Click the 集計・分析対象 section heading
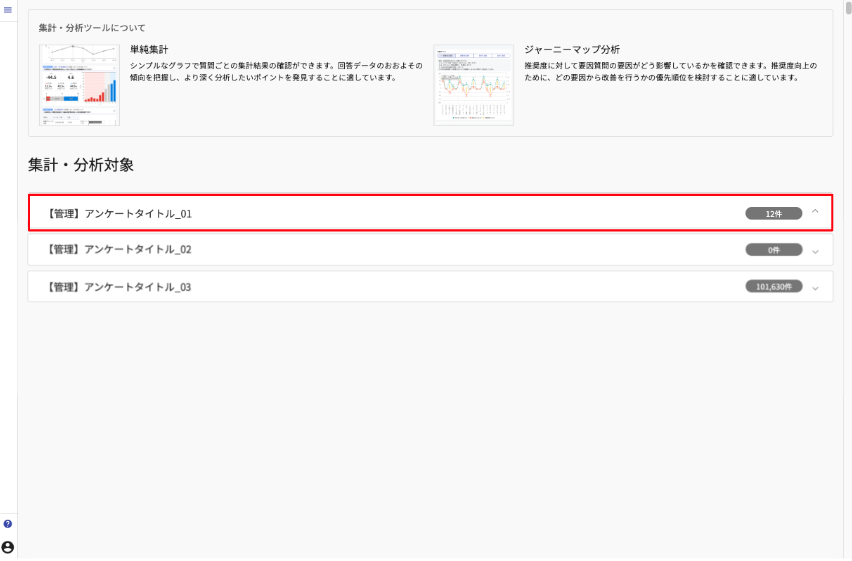This screenshot has height=561, width=852. (81, 165)
